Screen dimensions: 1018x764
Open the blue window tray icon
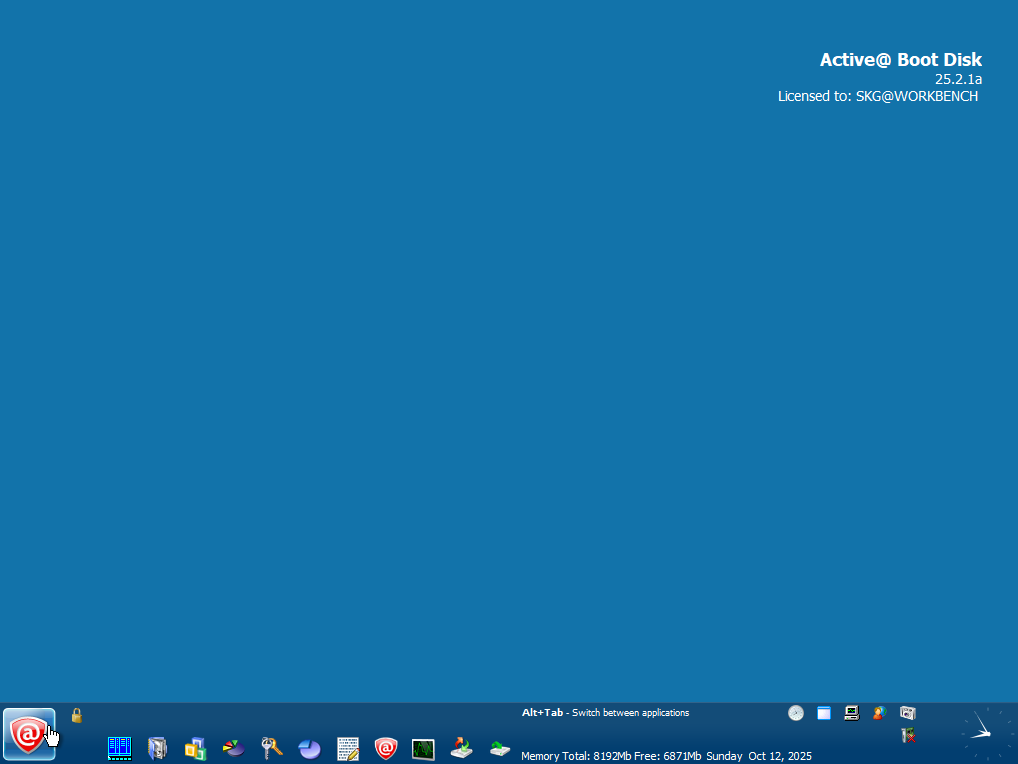[x=824, y=713]
